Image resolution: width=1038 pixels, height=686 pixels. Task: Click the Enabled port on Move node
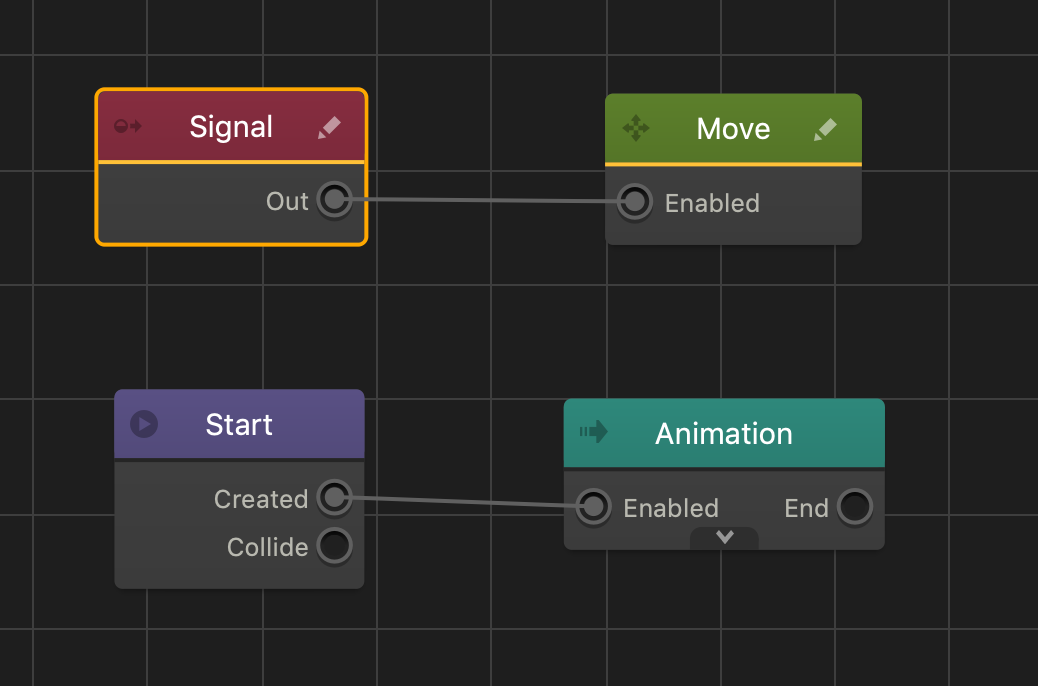(x=634, y=202)
